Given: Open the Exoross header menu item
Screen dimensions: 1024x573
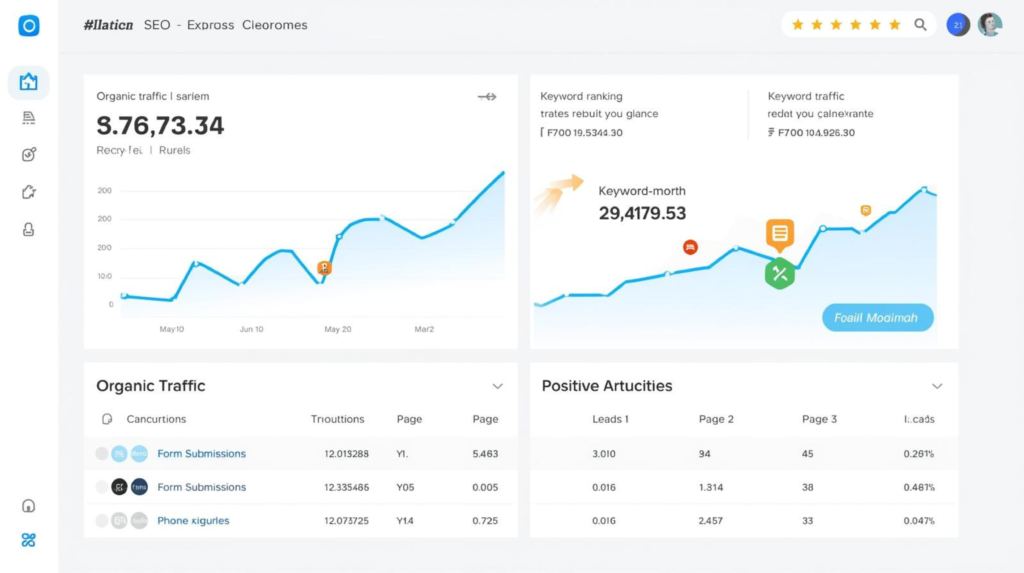Looking at the screenshot, I should point(210,25).
